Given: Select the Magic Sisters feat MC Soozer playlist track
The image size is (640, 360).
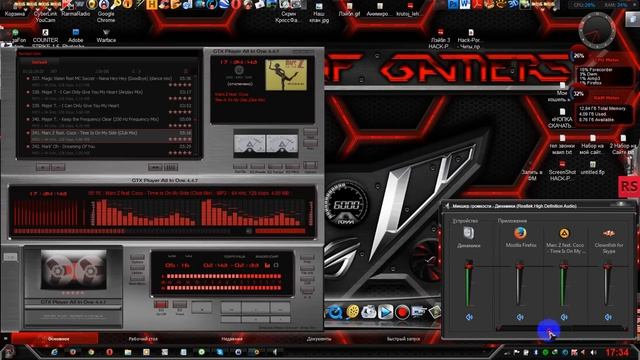Looking at the screenshot, I should point(110,81).
